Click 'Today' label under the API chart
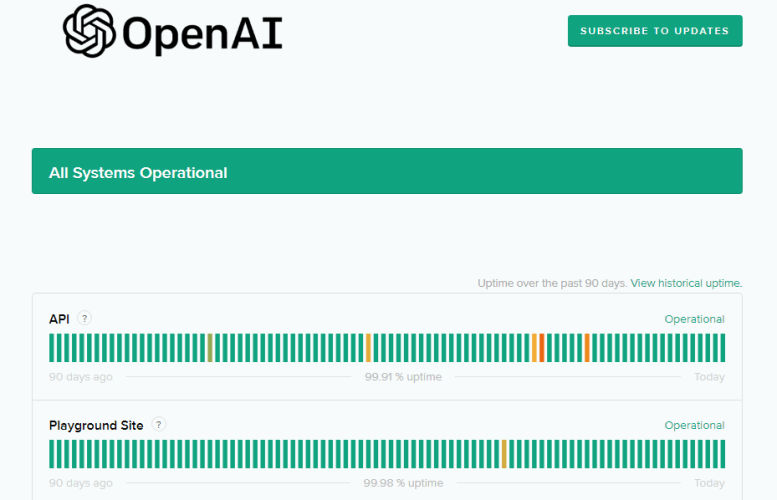 point(709,377)
